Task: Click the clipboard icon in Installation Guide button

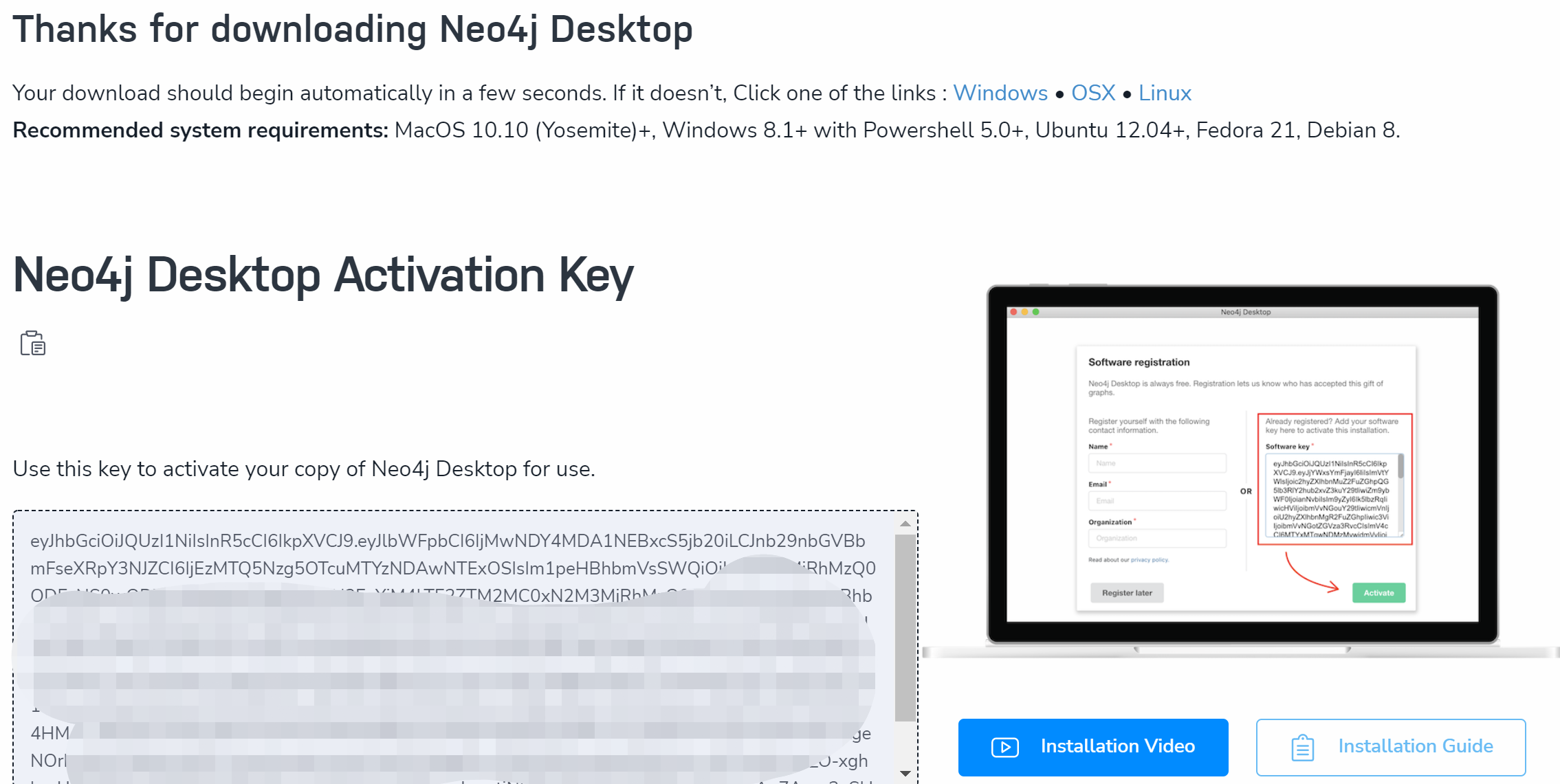Action: 1304,746
